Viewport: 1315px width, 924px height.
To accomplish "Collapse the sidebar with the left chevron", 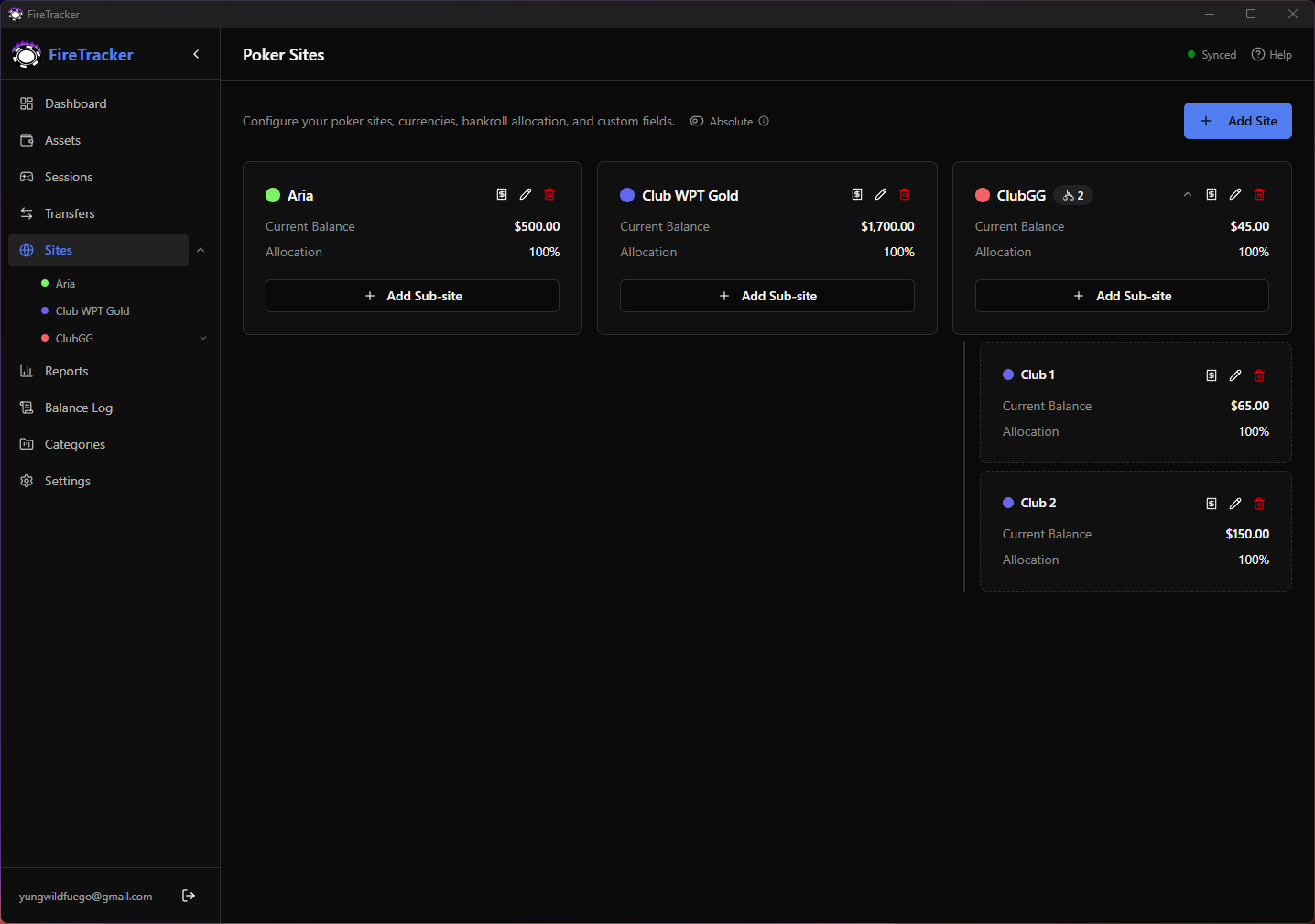I will [196, 54].
